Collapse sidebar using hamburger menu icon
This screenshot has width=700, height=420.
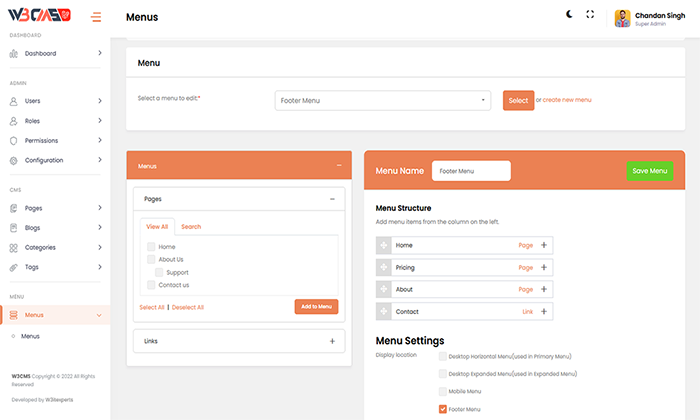point(96,17)
